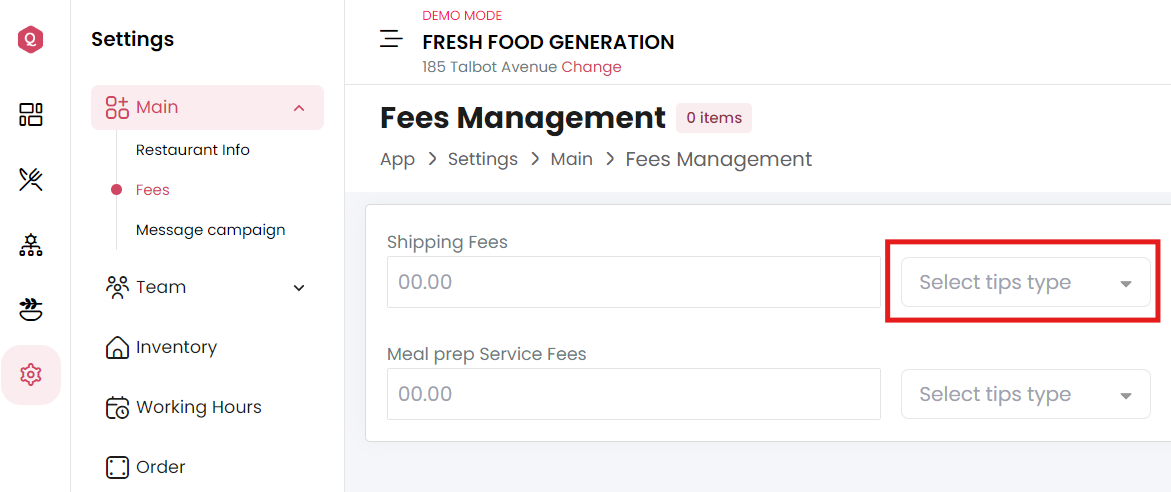Open Shipping Fees tips type dropdown

point(1025,282)
